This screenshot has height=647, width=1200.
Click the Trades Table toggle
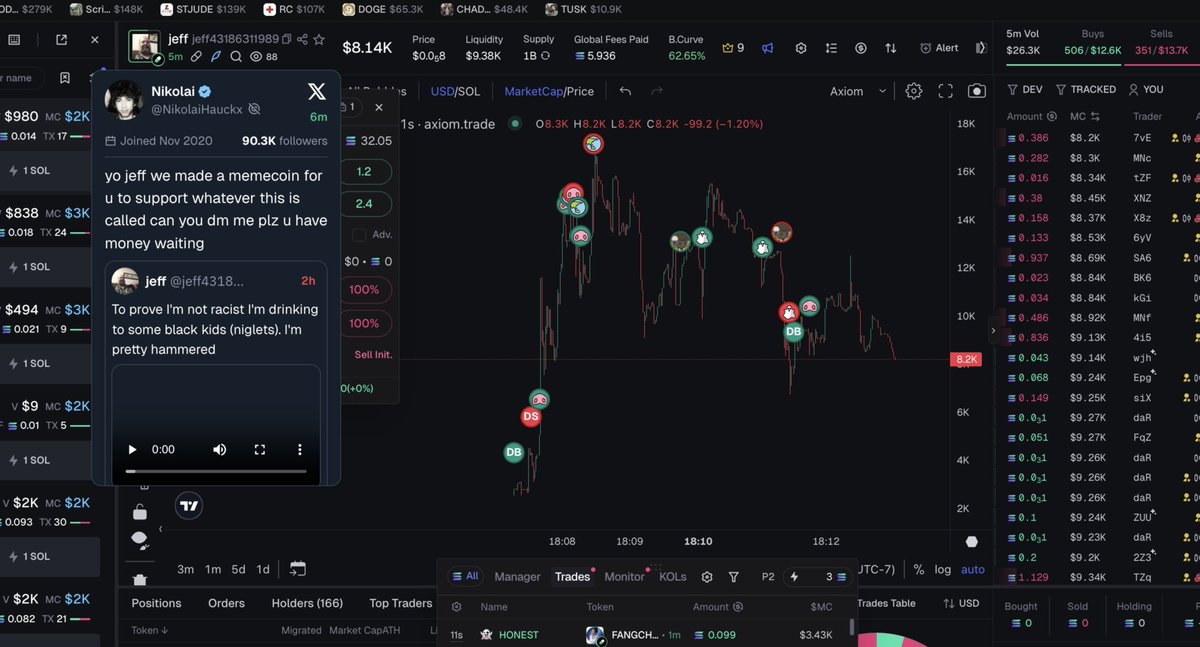point(887,603)
